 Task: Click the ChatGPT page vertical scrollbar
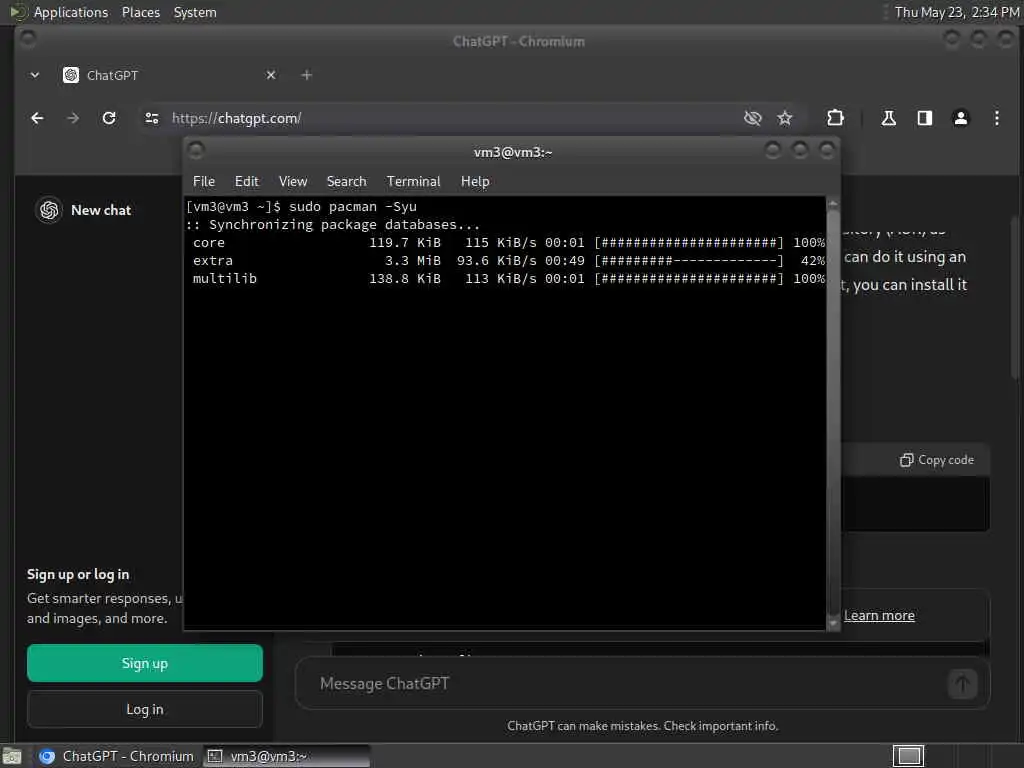point(1015,297)
